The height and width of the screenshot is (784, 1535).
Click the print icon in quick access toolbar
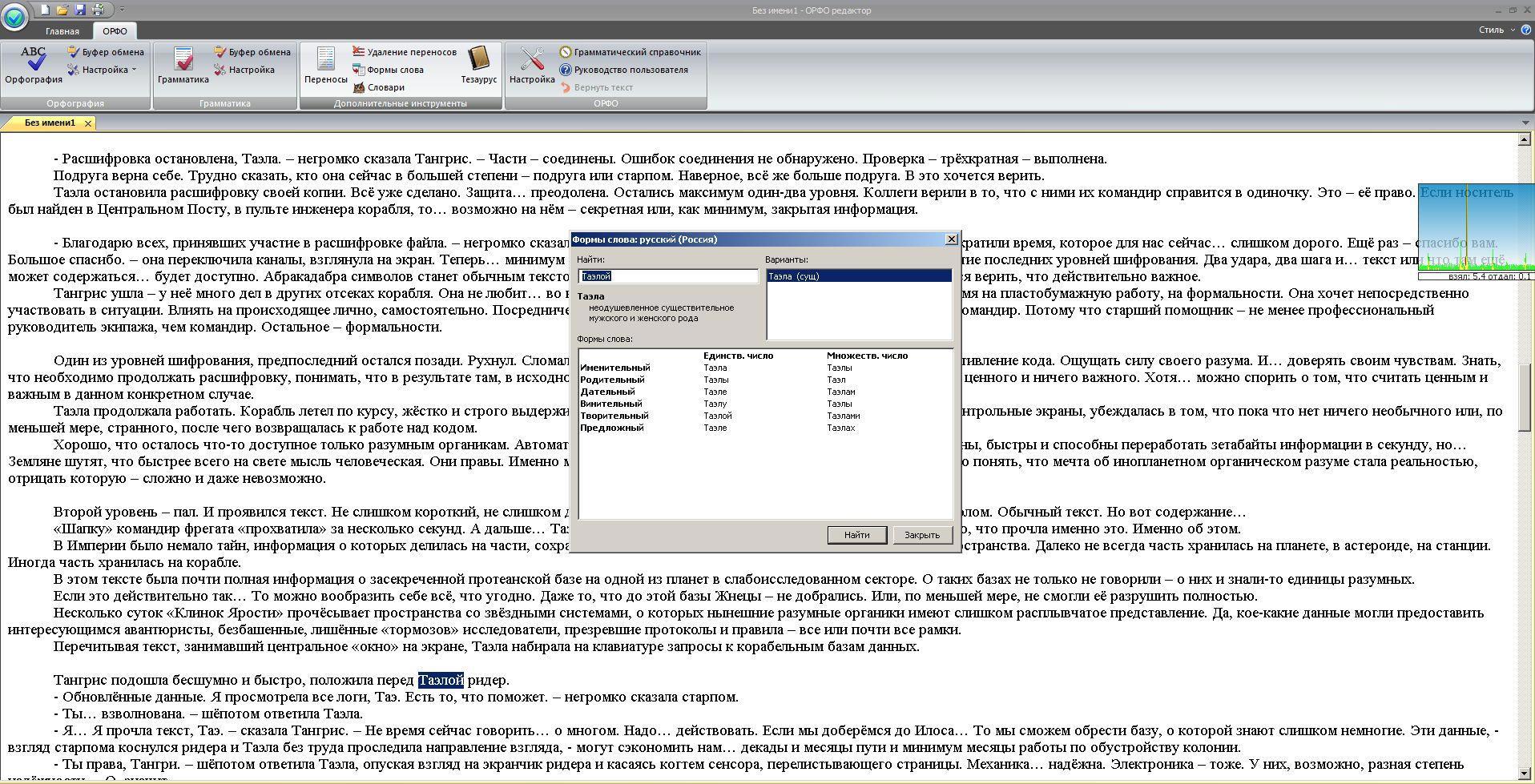pyautogui.click(x=98, y=10)
